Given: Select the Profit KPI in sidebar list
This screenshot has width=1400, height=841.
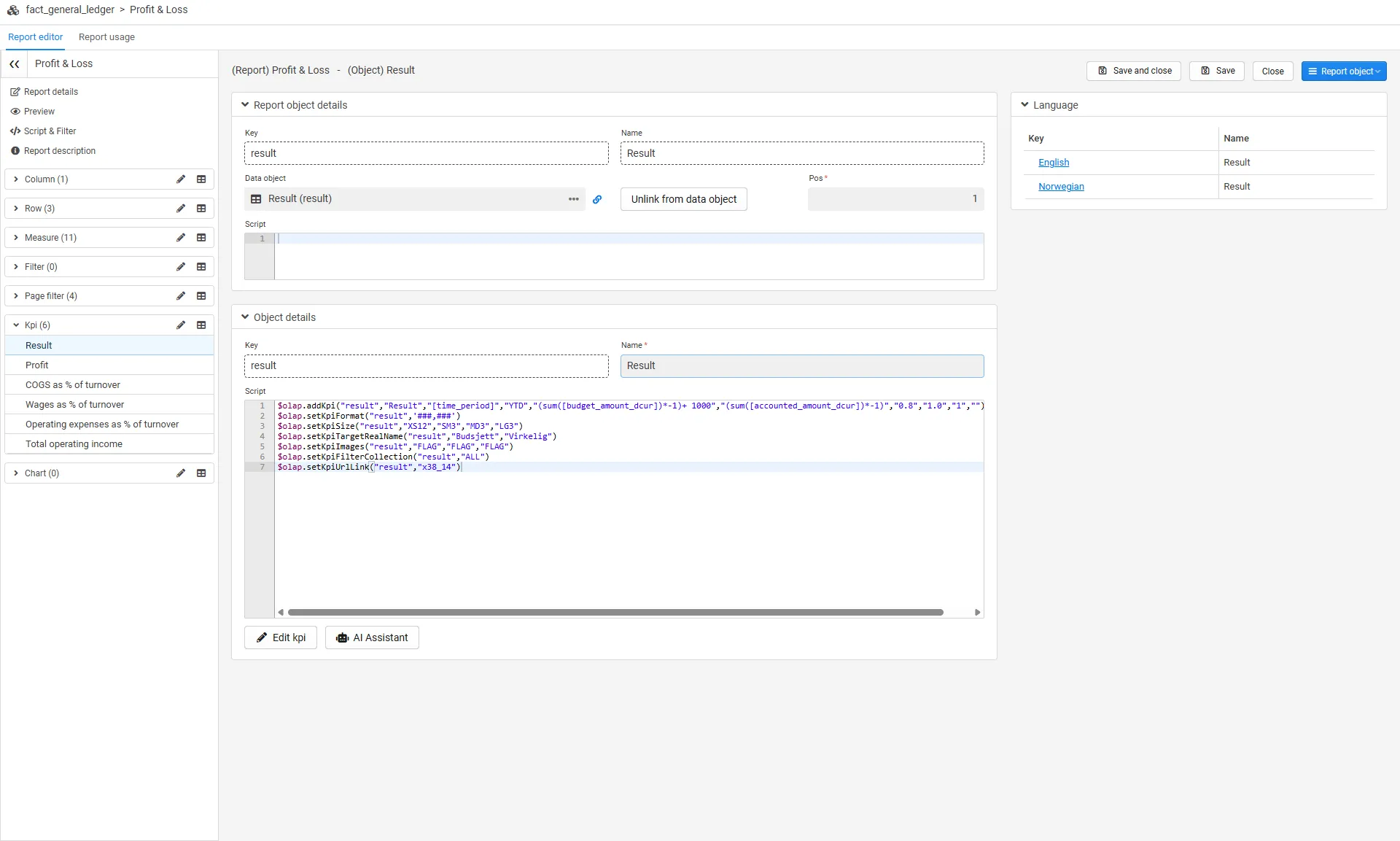Looking at the screenshot, I should coord(109,365).
